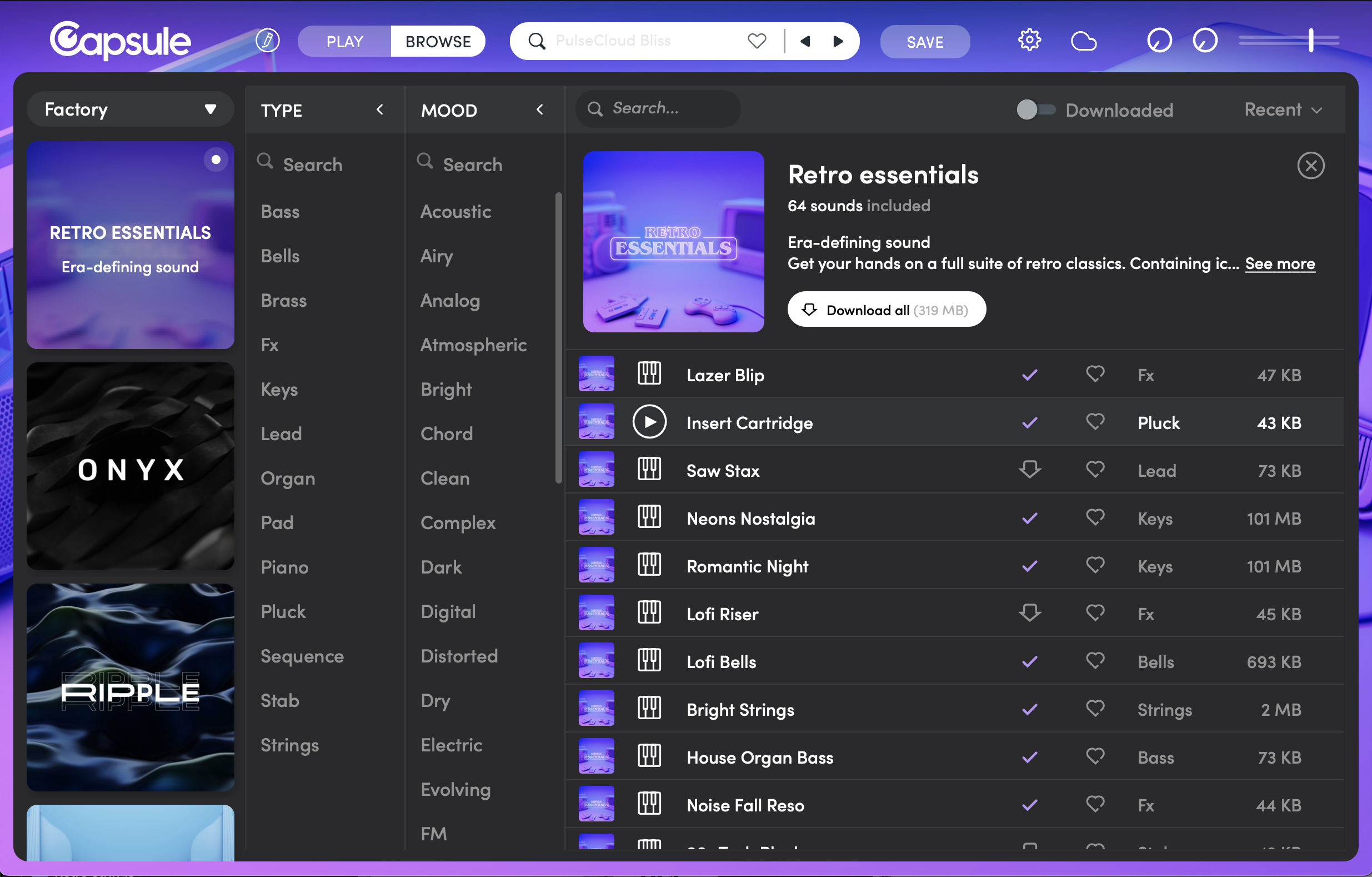The height and width of the screenshot is (877, 1372).
Task: Open the Factory dropdown
Action: pyautogui.click(x=131, y=109)
